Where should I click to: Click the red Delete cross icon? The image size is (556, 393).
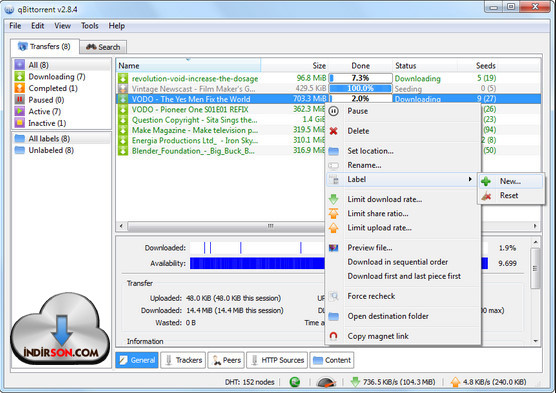(333, 131)
